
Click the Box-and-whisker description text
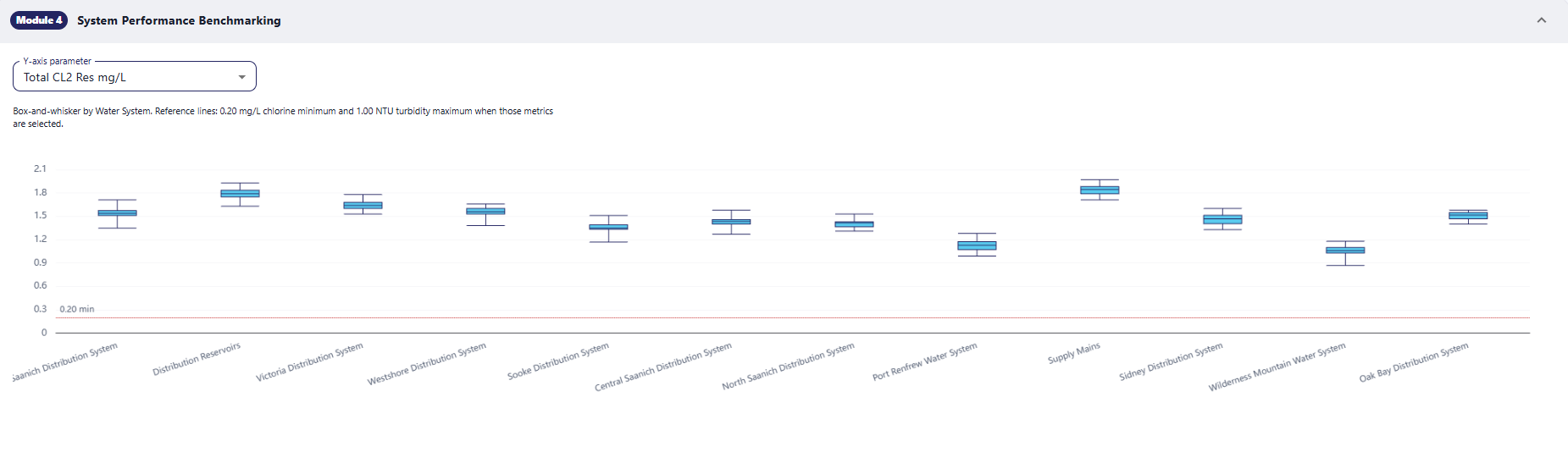283,117
